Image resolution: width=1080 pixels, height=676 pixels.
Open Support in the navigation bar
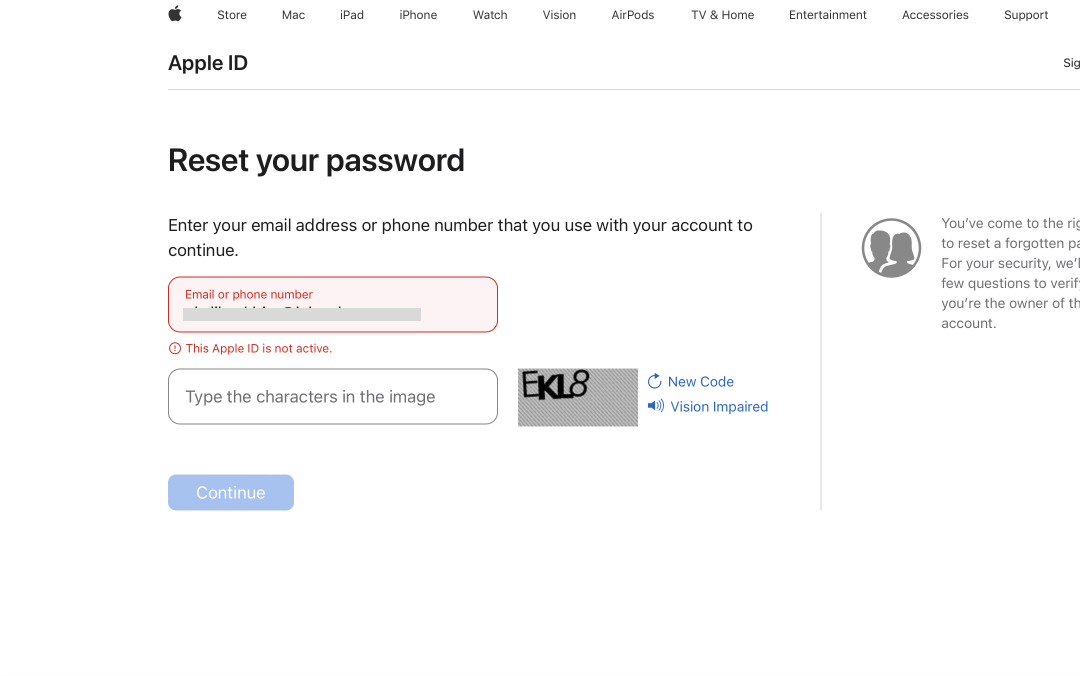1026,15
